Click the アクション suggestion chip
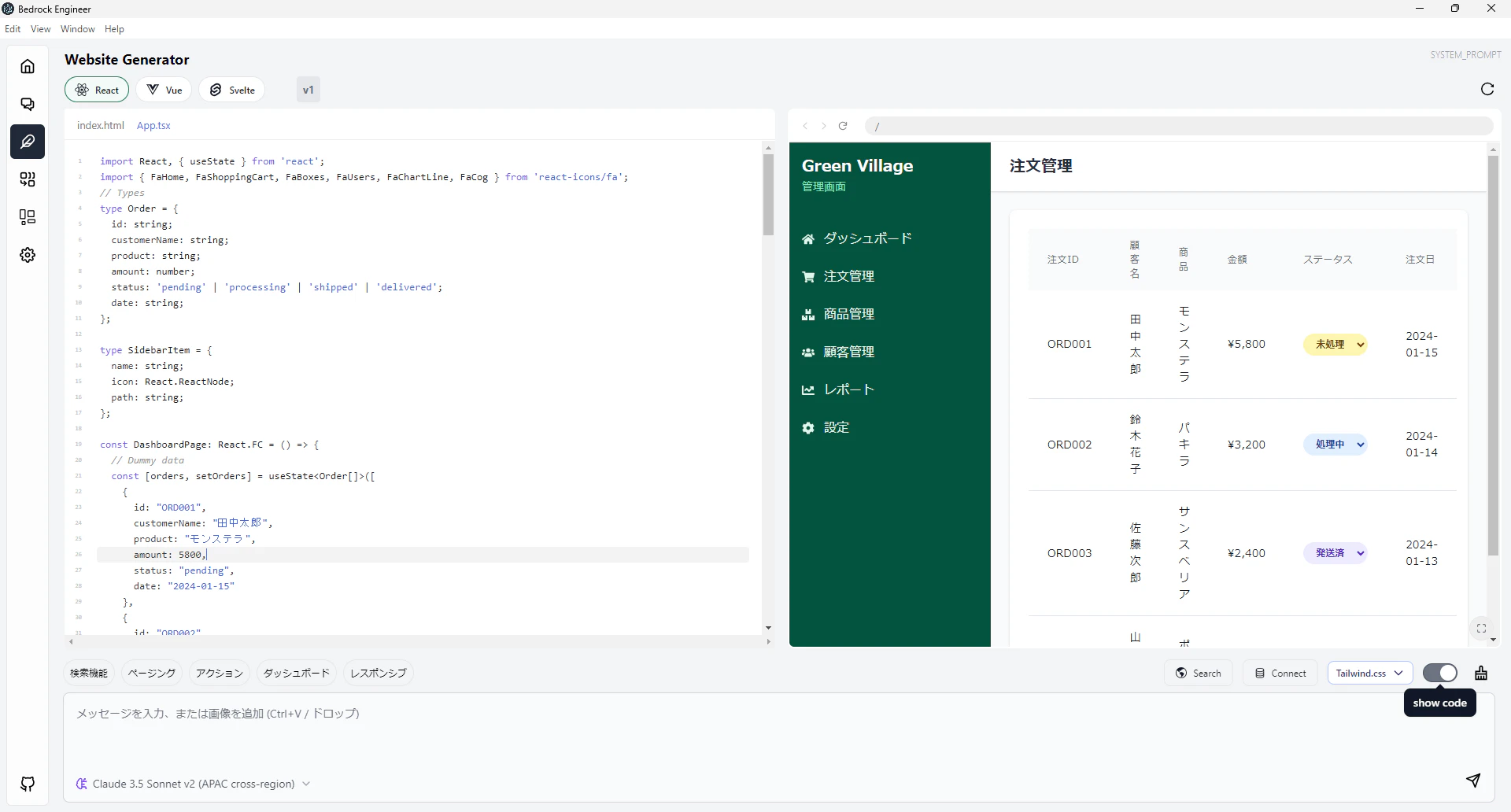This screenshot has width=1511, height=812. 220,673
